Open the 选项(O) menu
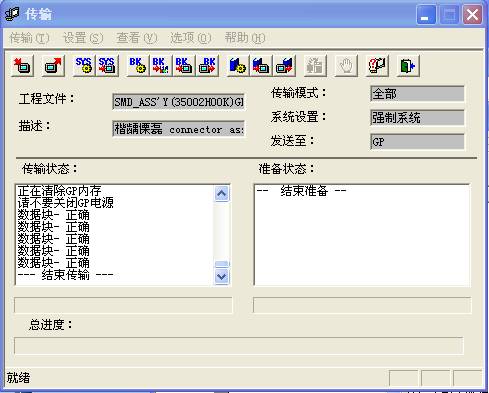This screenshot has width=489, height=393. coord(191,38)
